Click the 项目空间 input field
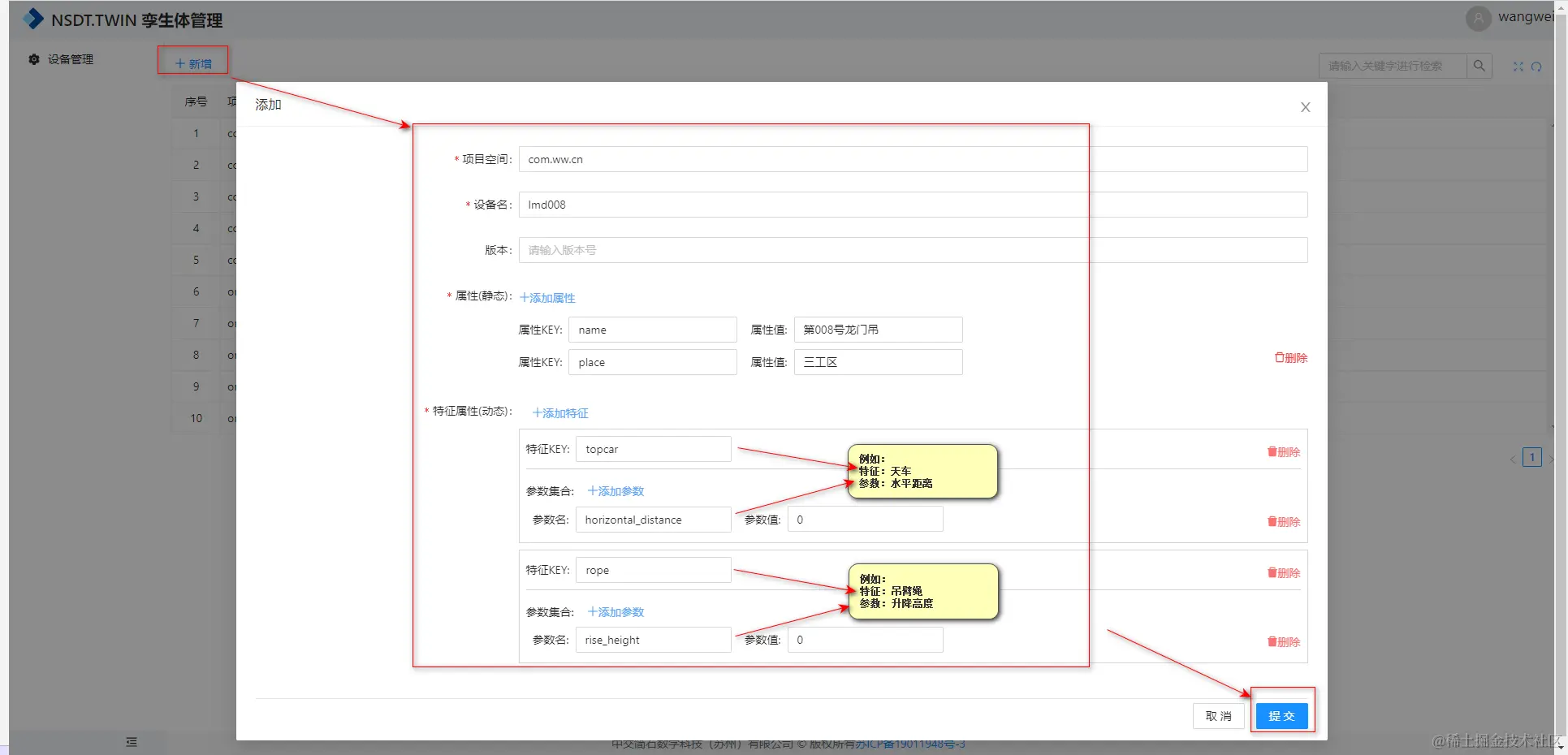 [x=914, y=159]
